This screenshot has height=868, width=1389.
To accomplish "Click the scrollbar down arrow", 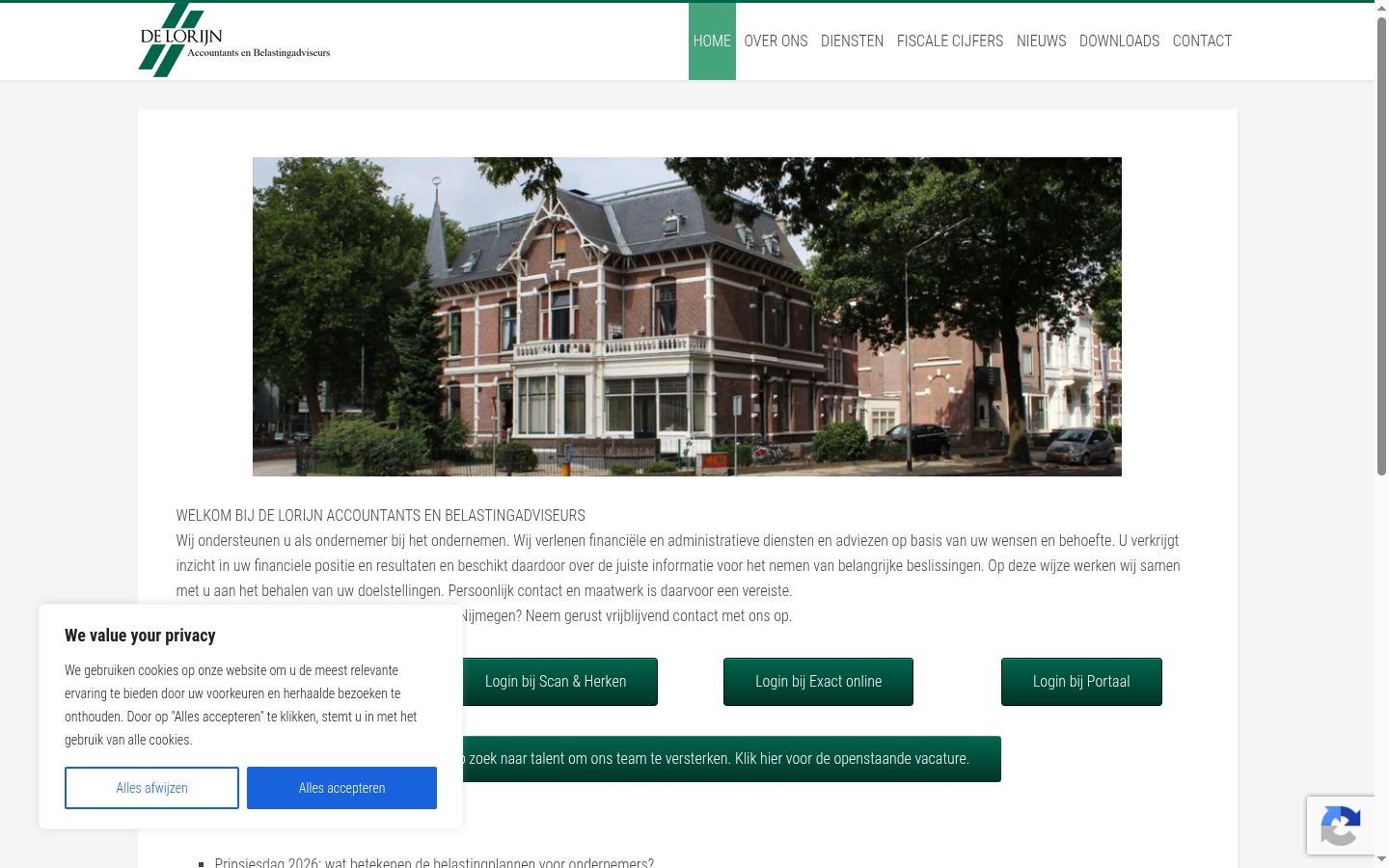I will coord(1381,858).
